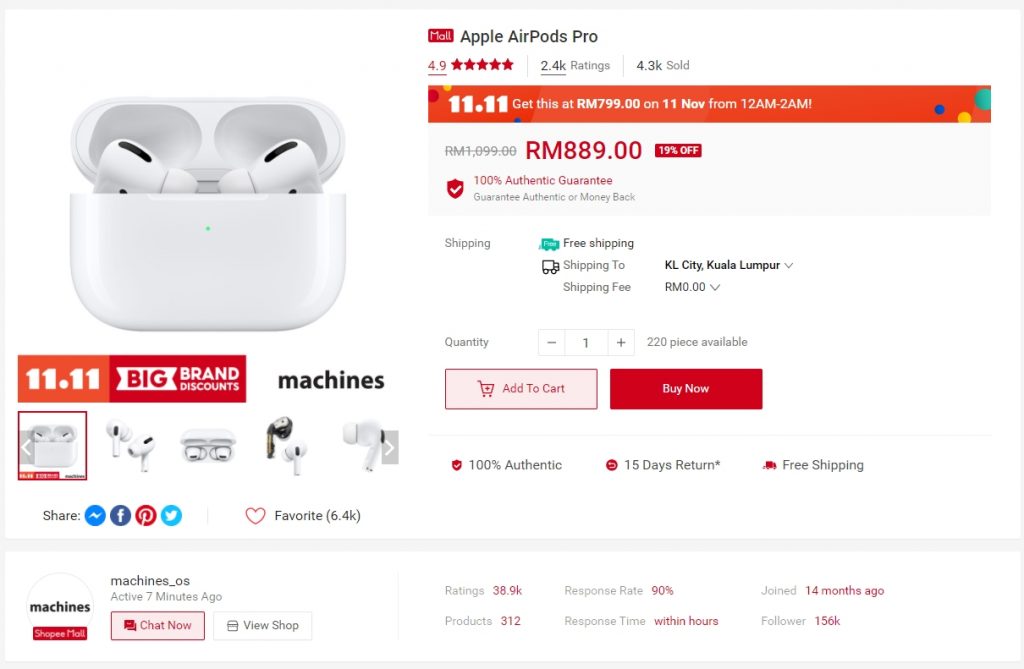Increase quantity with the plus button
The width and height of the screenshot is (1024, 669).
pyautogui.click(x=621, y=343)
